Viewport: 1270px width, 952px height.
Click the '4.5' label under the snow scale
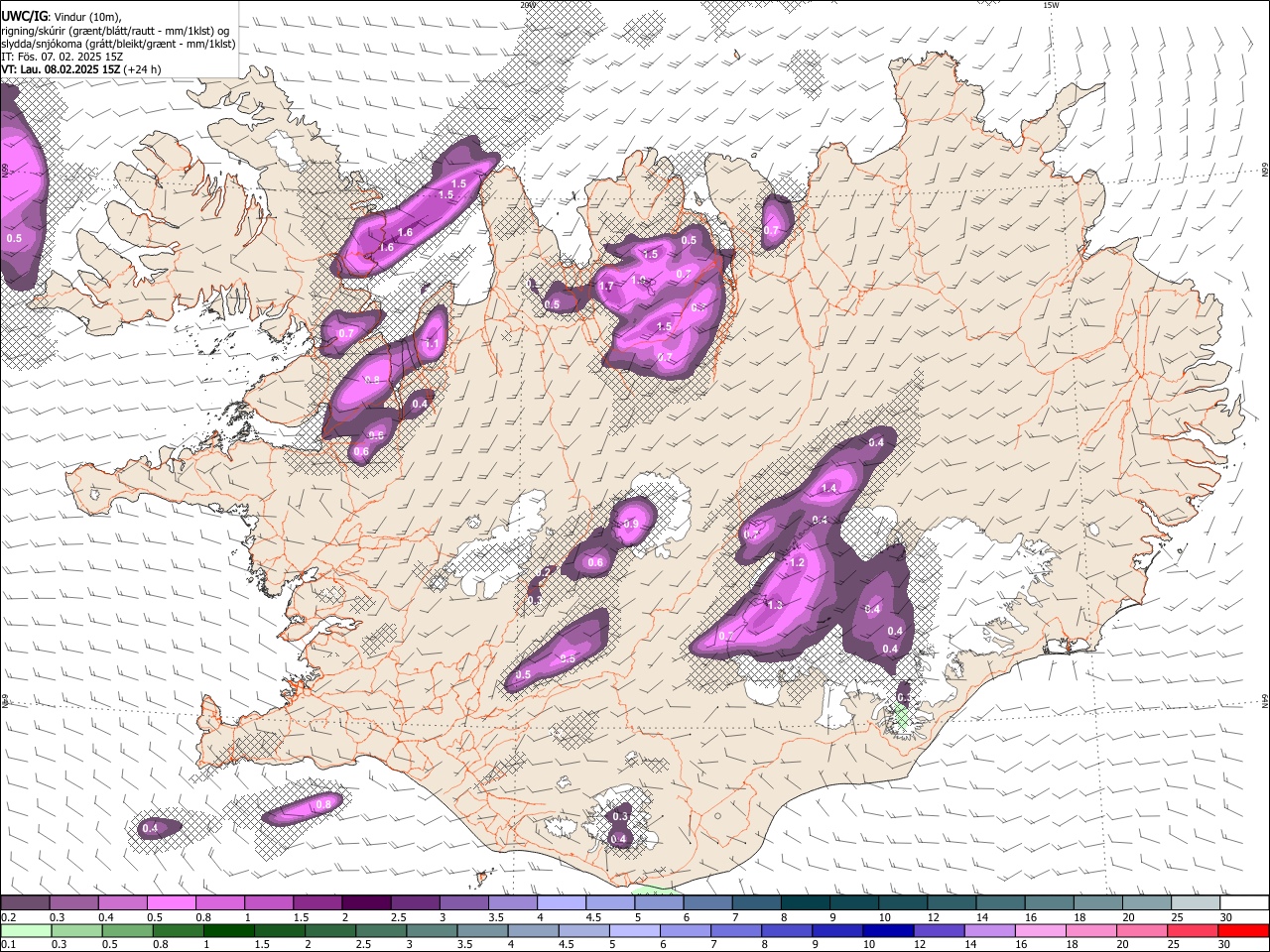pos(593,917)
